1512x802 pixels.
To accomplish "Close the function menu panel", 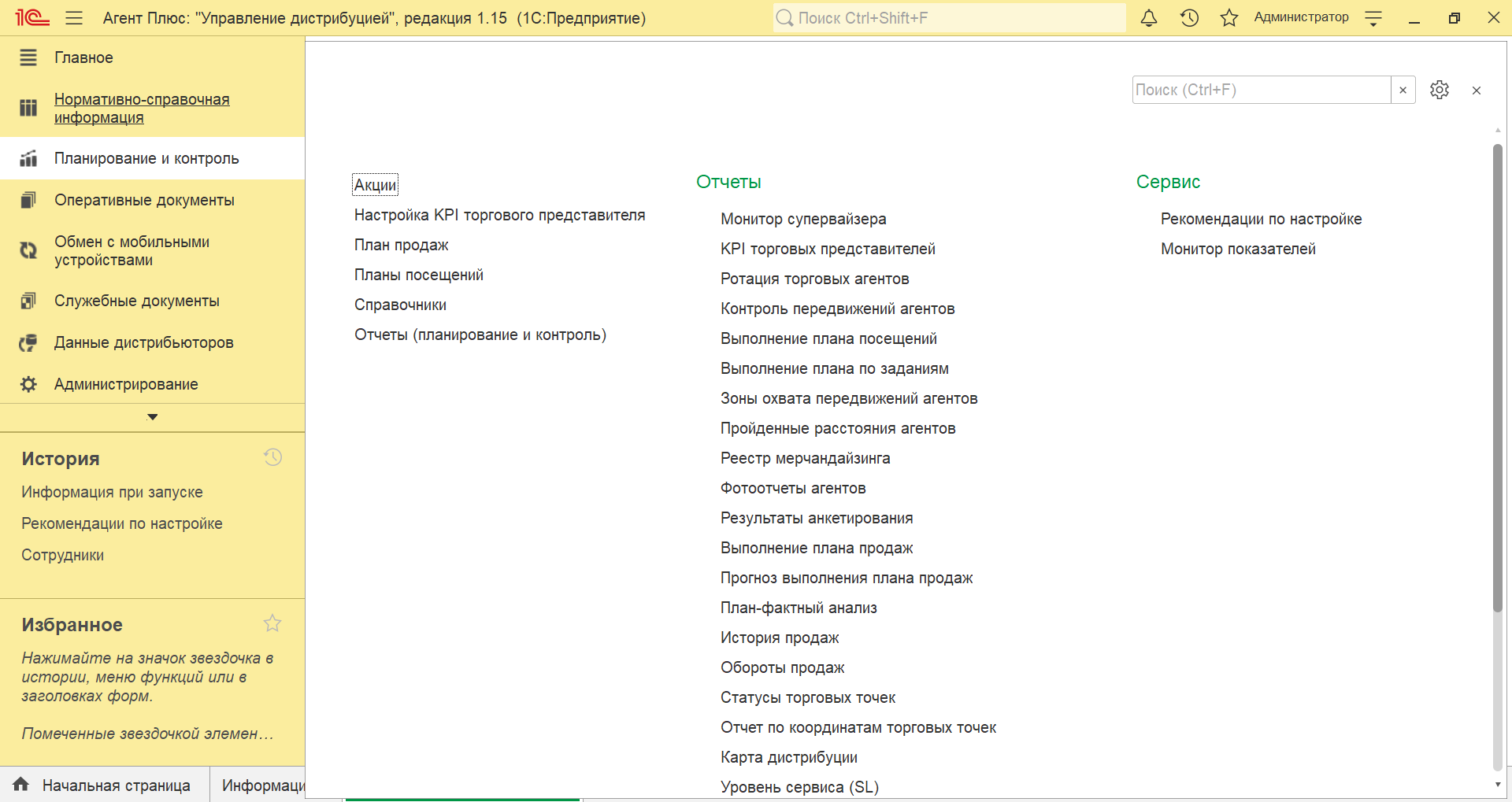I will click(1476, 91).
